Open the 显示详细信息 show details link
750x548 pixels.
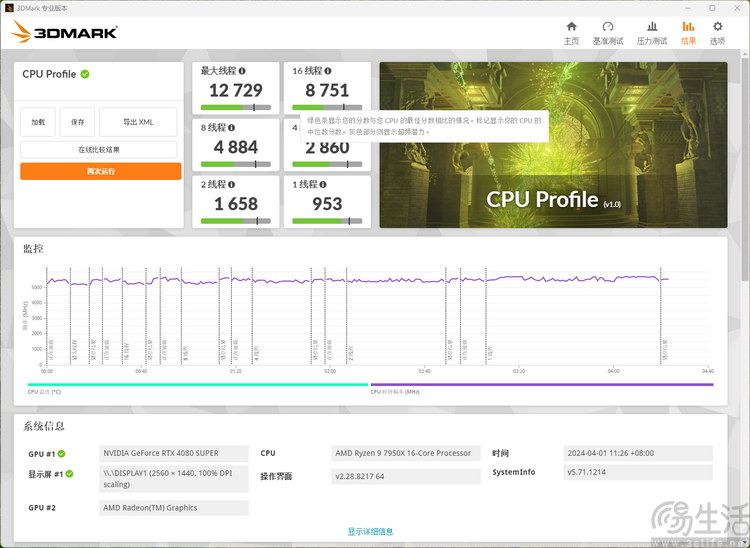370,531
